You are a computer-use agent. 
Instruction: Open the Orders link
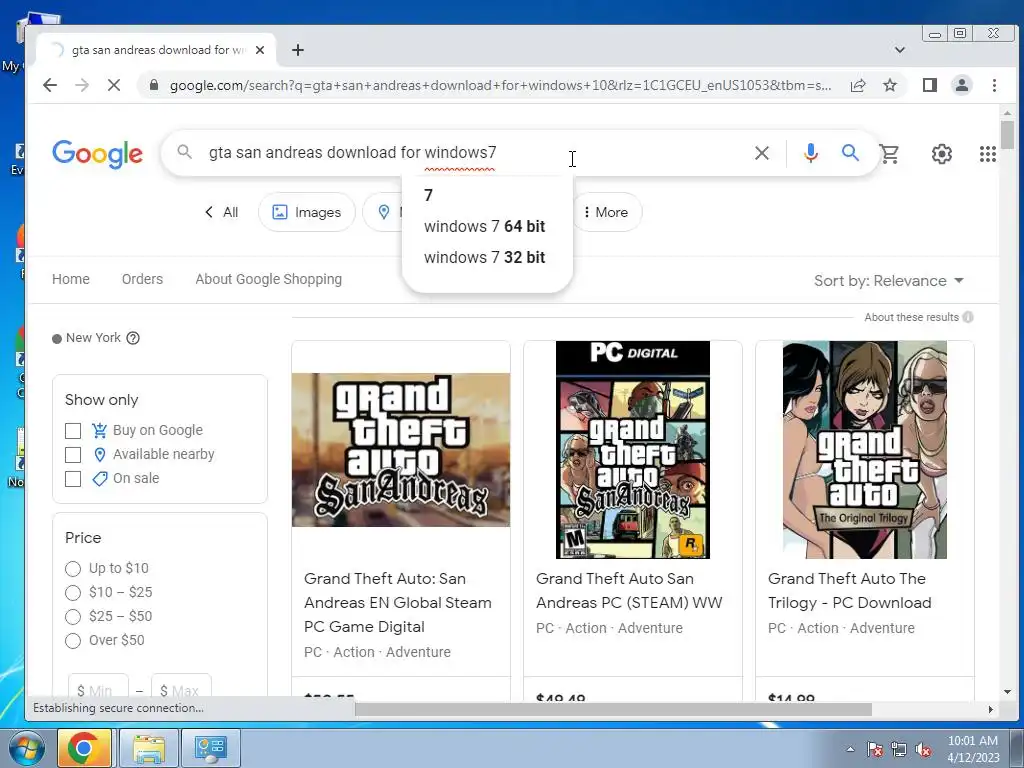click(x=142, y=279)
